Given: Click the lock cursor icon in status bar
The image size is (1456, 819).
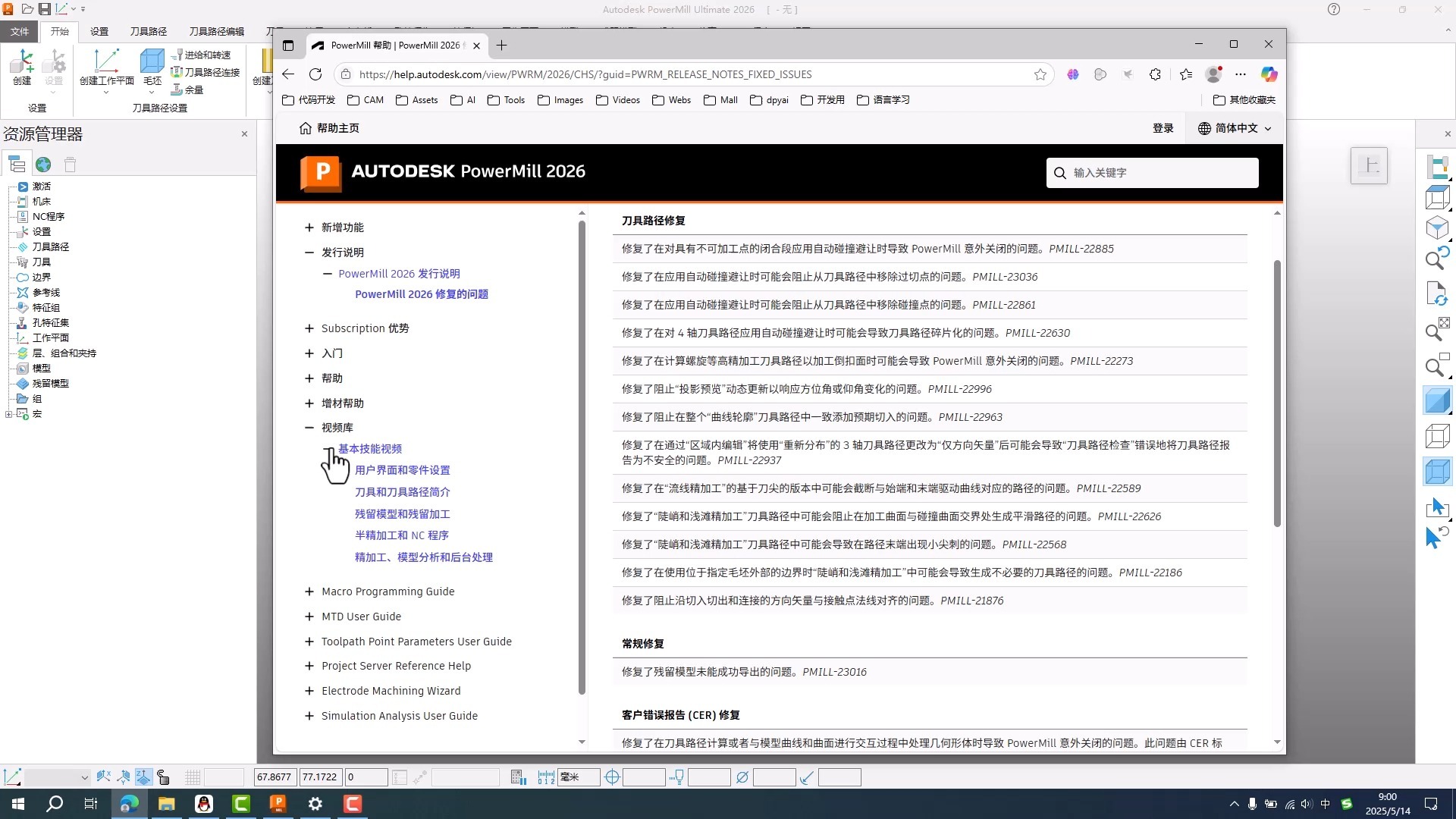Looking at the screenshot, I should coord(163,777).
